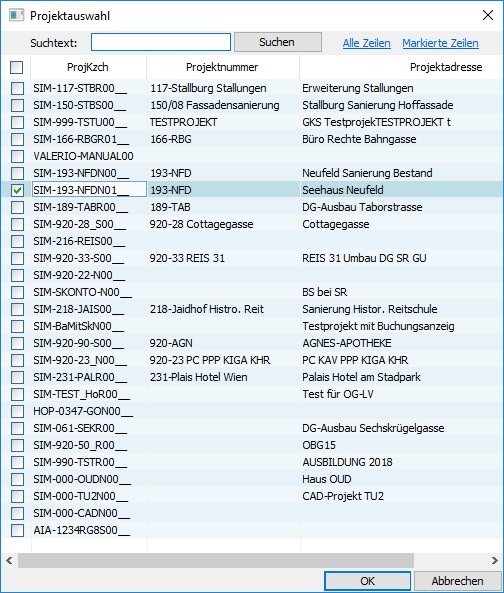
Task: Check the SIM-000-CADN00 row checkbox
Action: click(x=17, y=513)
